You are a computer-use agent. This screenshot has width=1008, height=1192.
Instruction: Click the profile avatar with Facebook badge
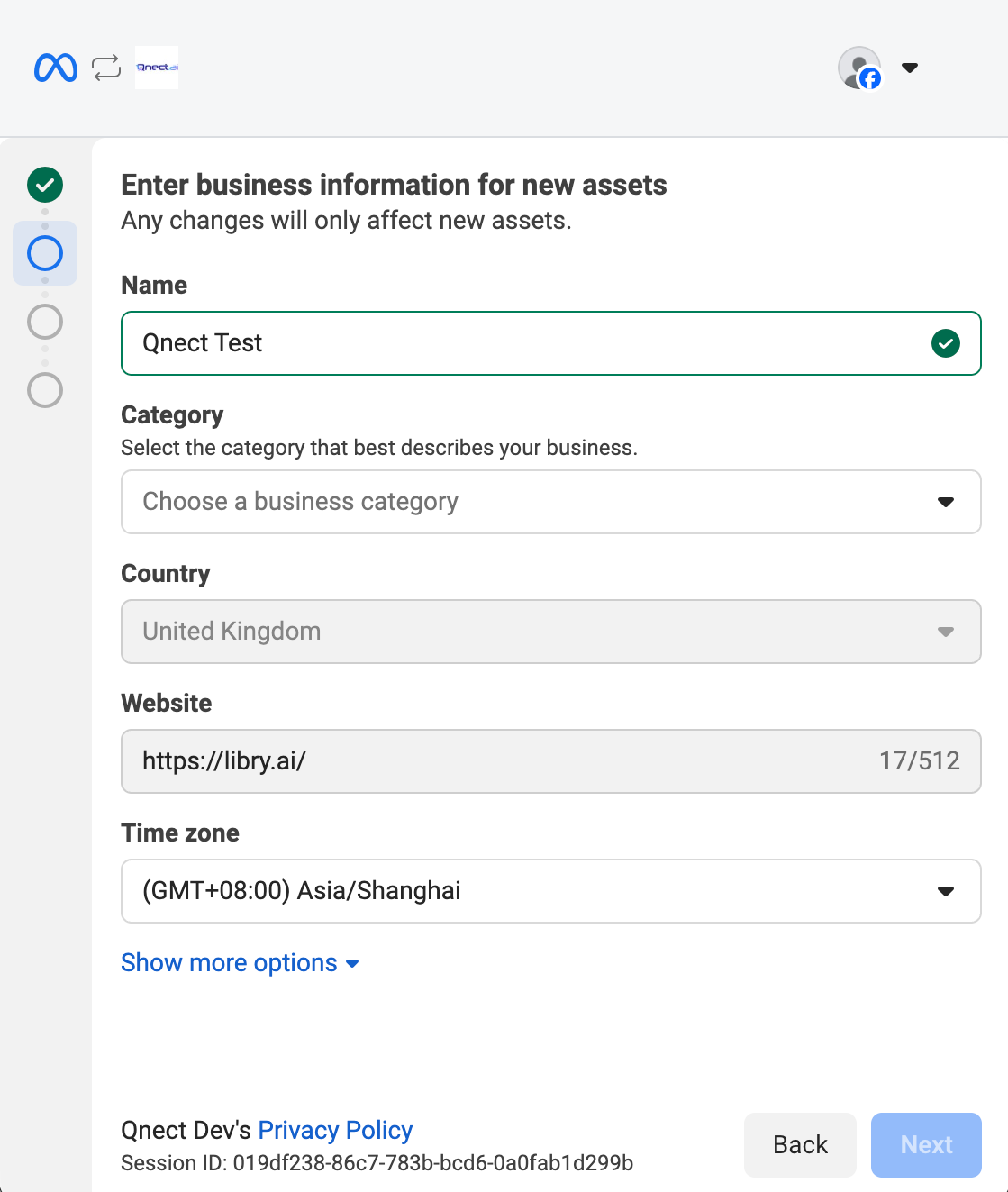pyautogui.click(x=859, y=68)
